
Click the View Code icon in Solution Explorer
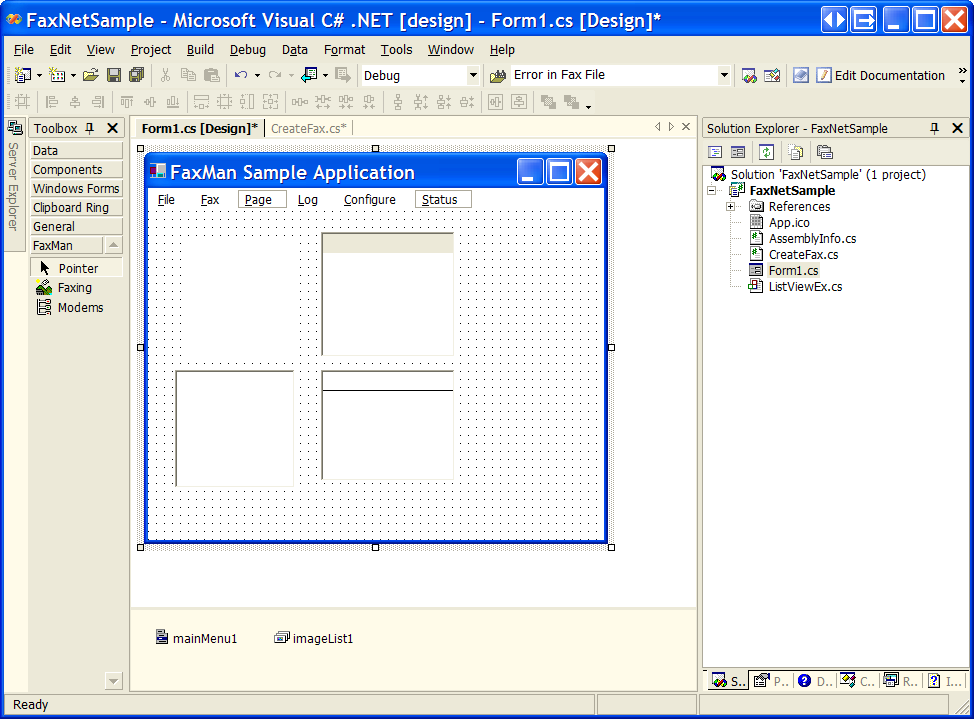click(x=715, y=152)
